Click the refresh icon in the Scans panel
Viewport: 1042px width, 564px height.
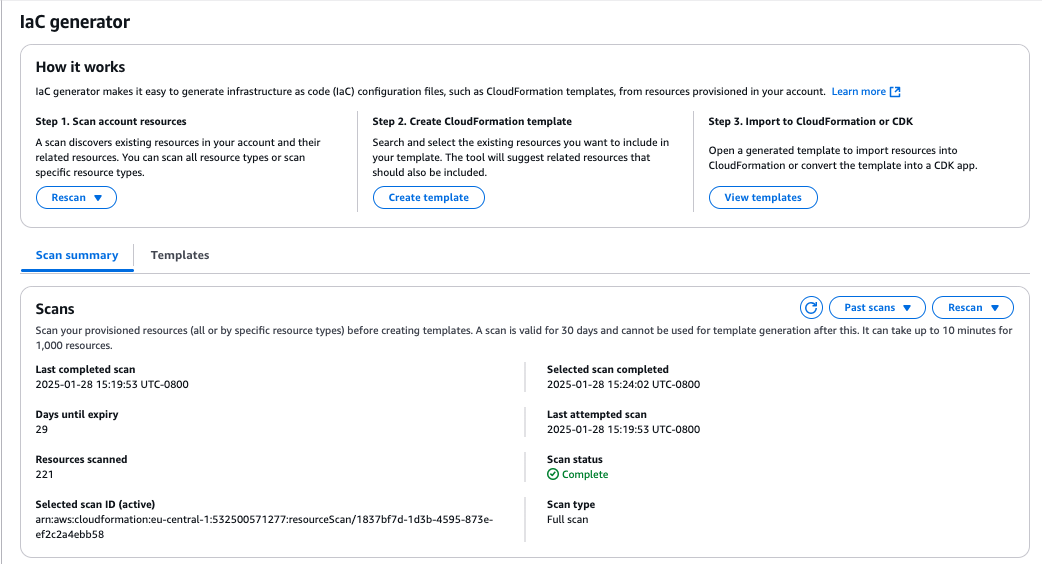point(811,308)
